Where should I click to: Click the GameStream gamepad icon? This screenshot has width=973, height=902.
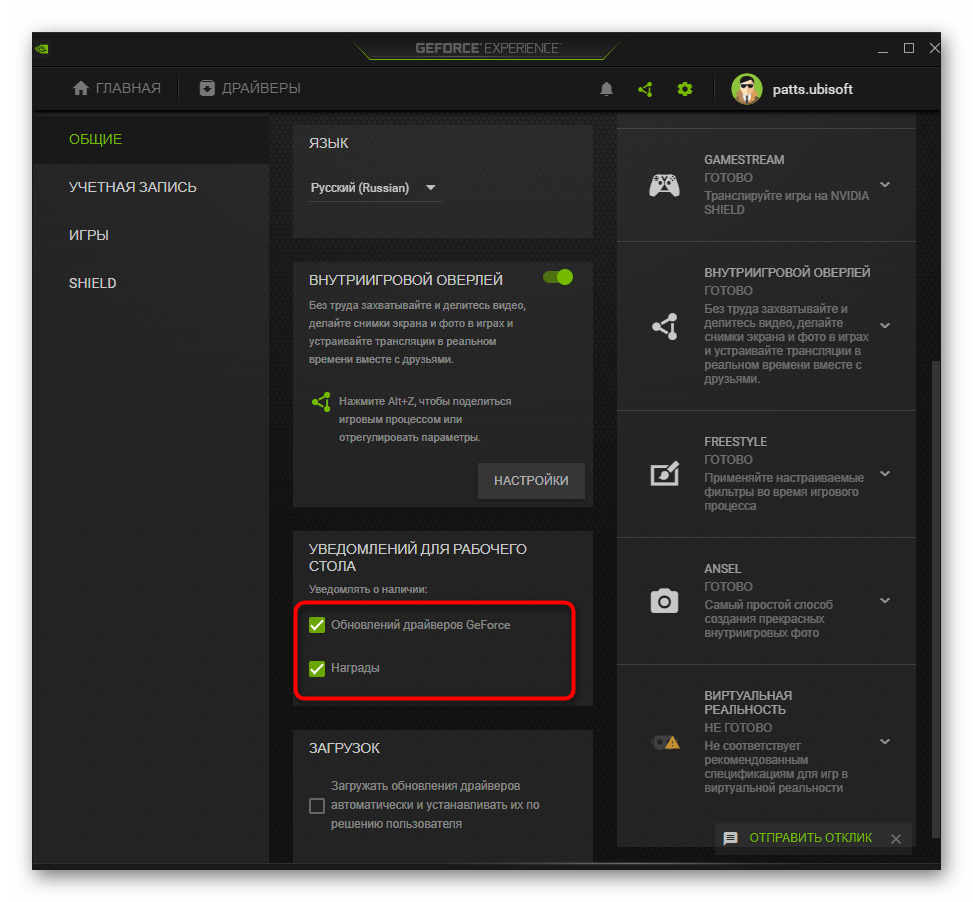pos(664,185)
